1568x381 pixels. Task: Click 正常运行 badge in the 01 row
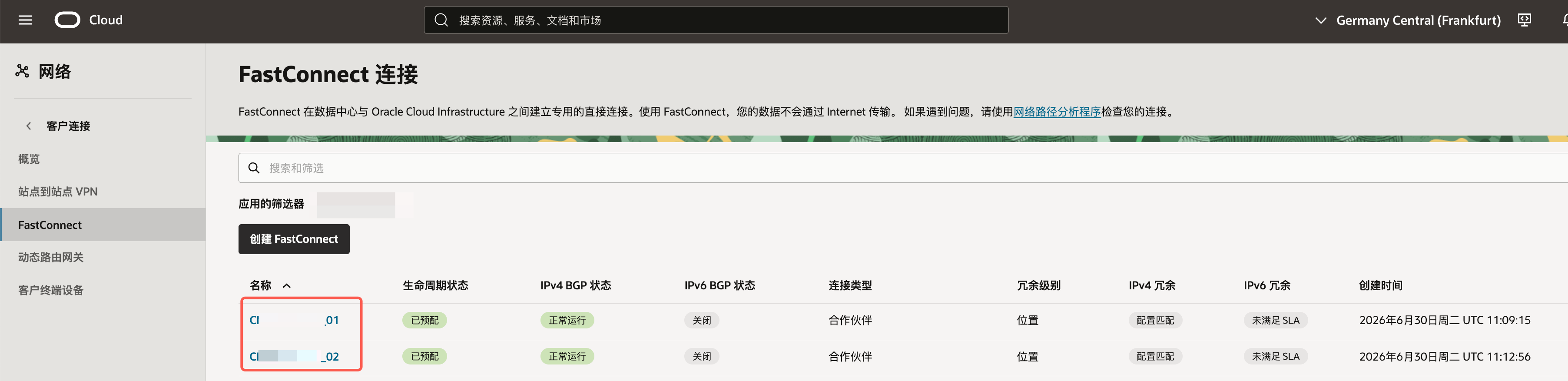pos(567,320)
